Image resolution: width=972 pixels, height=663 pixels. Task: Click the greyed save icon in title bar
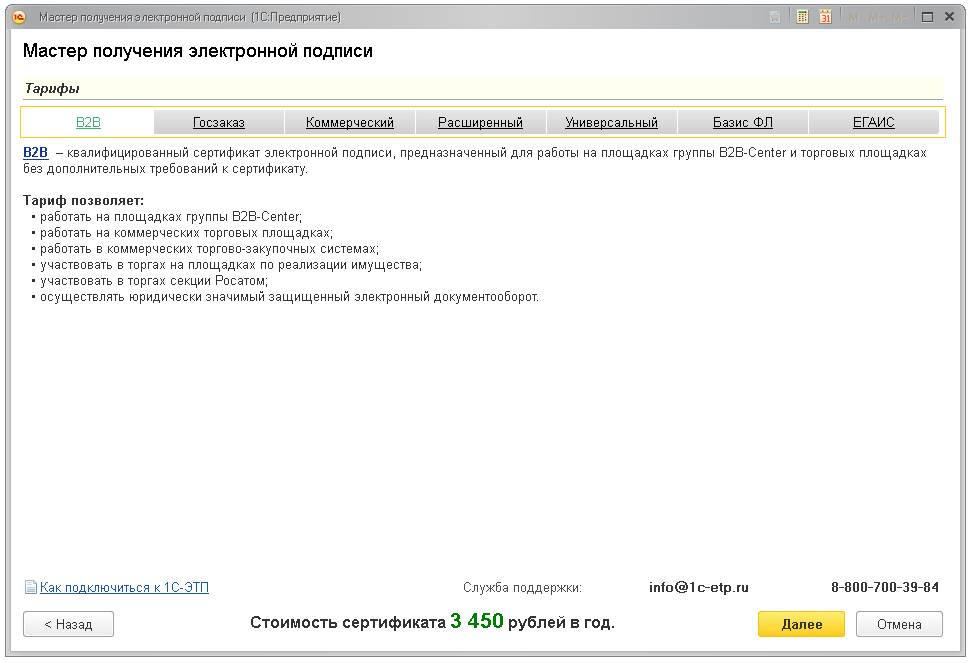(x=775, y=17)
